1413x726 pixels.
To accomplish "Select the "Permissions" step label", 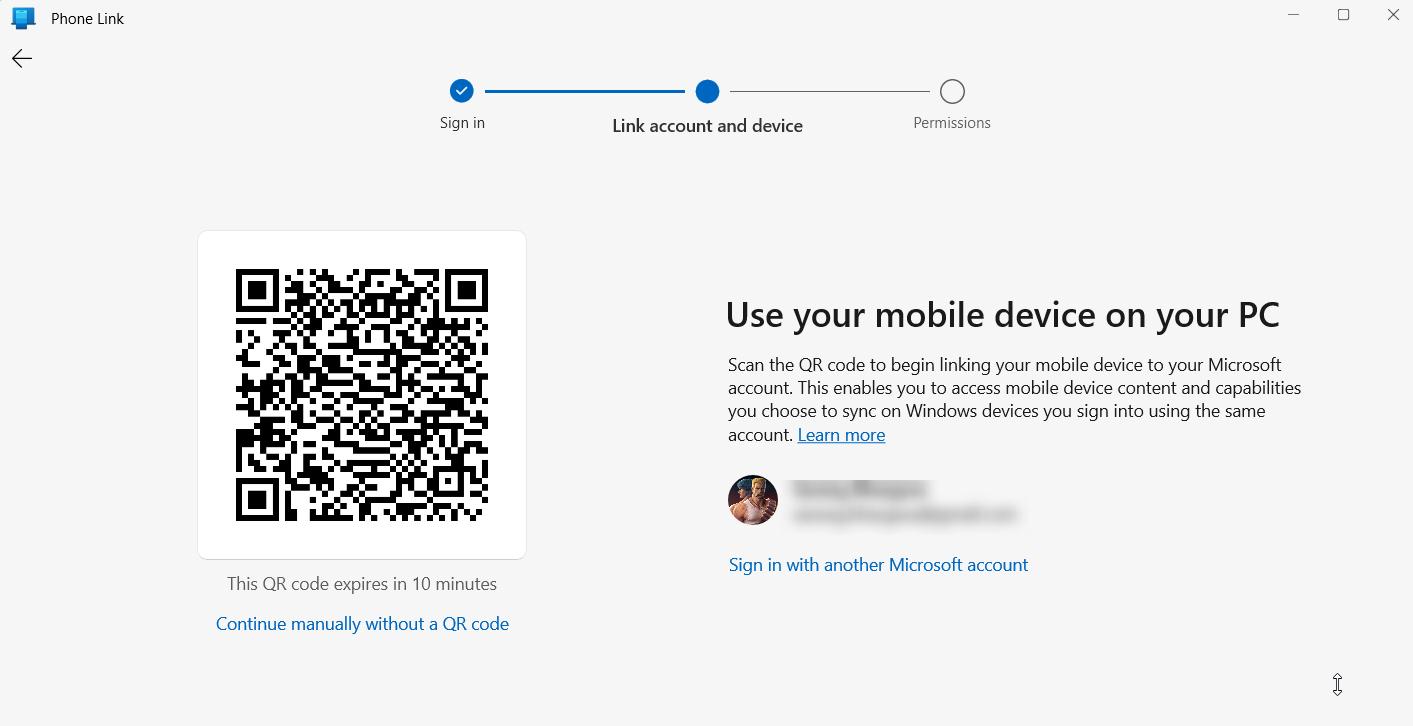I will click(952, 123).
